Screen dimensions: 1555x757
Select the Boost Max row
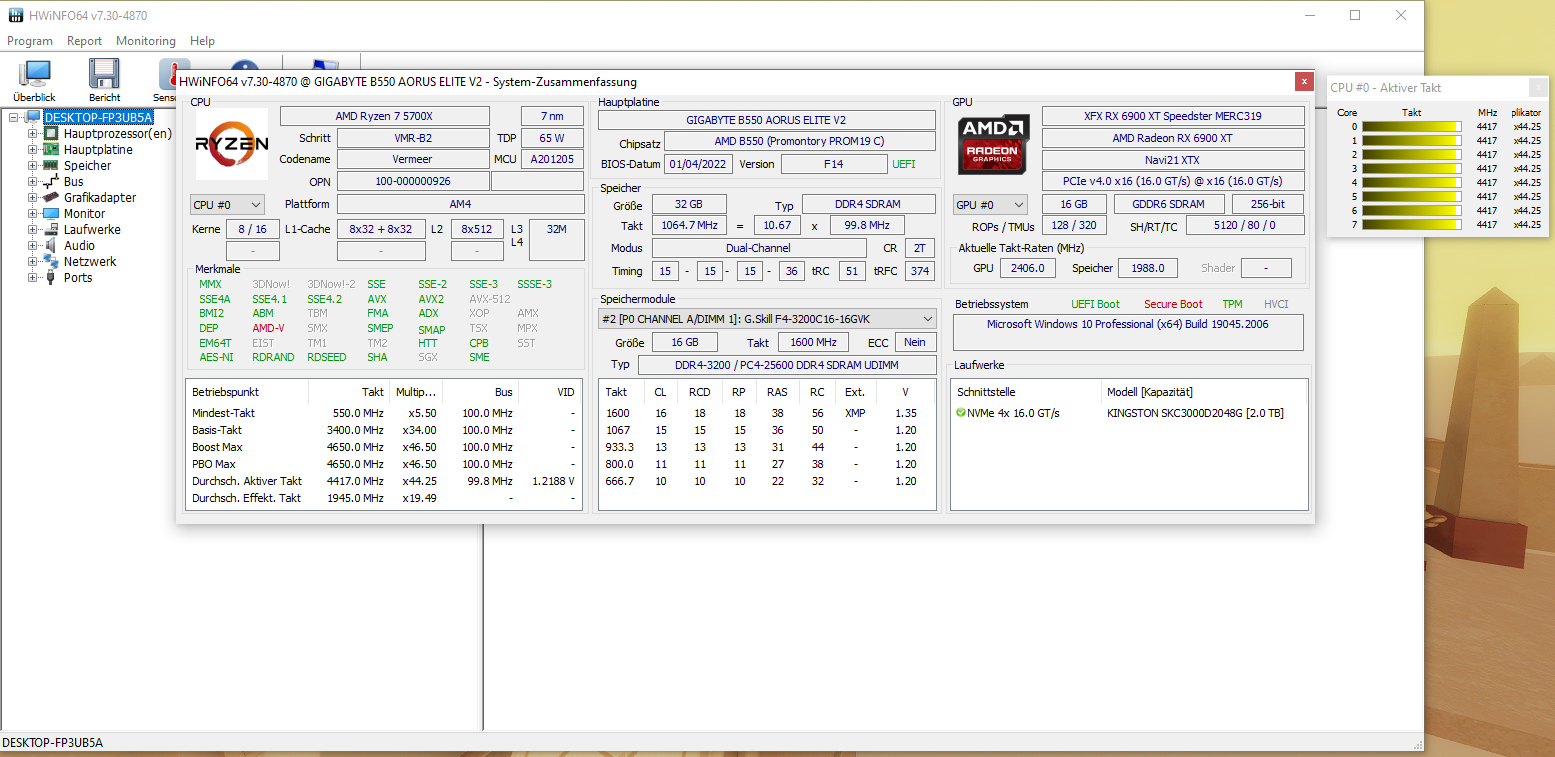click(x=384, y=447)
